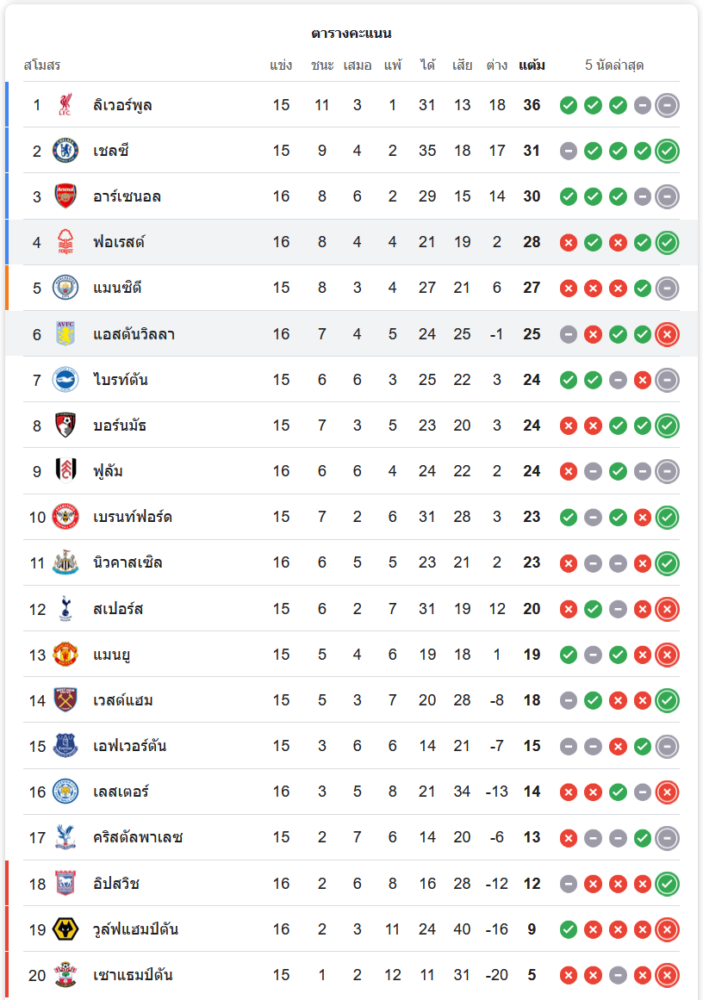
Task: Click the Liverpool club crest icon
Action: [x=65, y=105]
